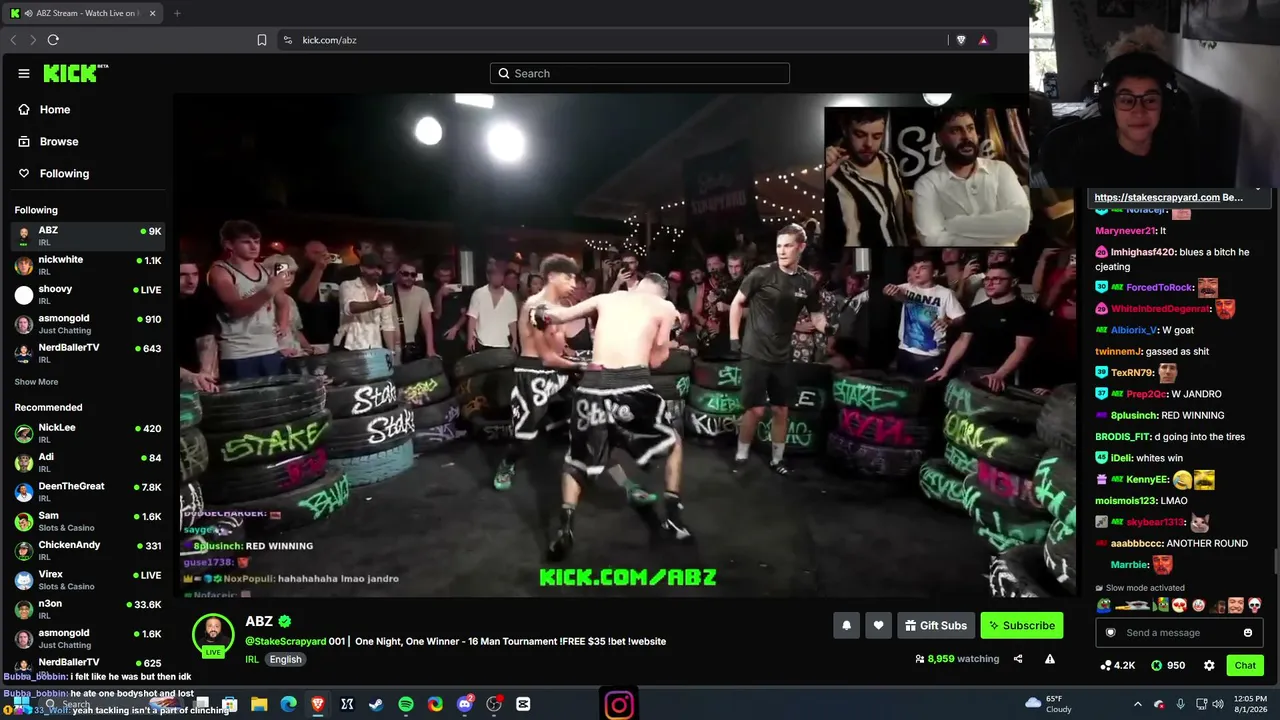Share the stream via the share icon
Viewport: 1280px width, 720px height.
coord(1018,659)
